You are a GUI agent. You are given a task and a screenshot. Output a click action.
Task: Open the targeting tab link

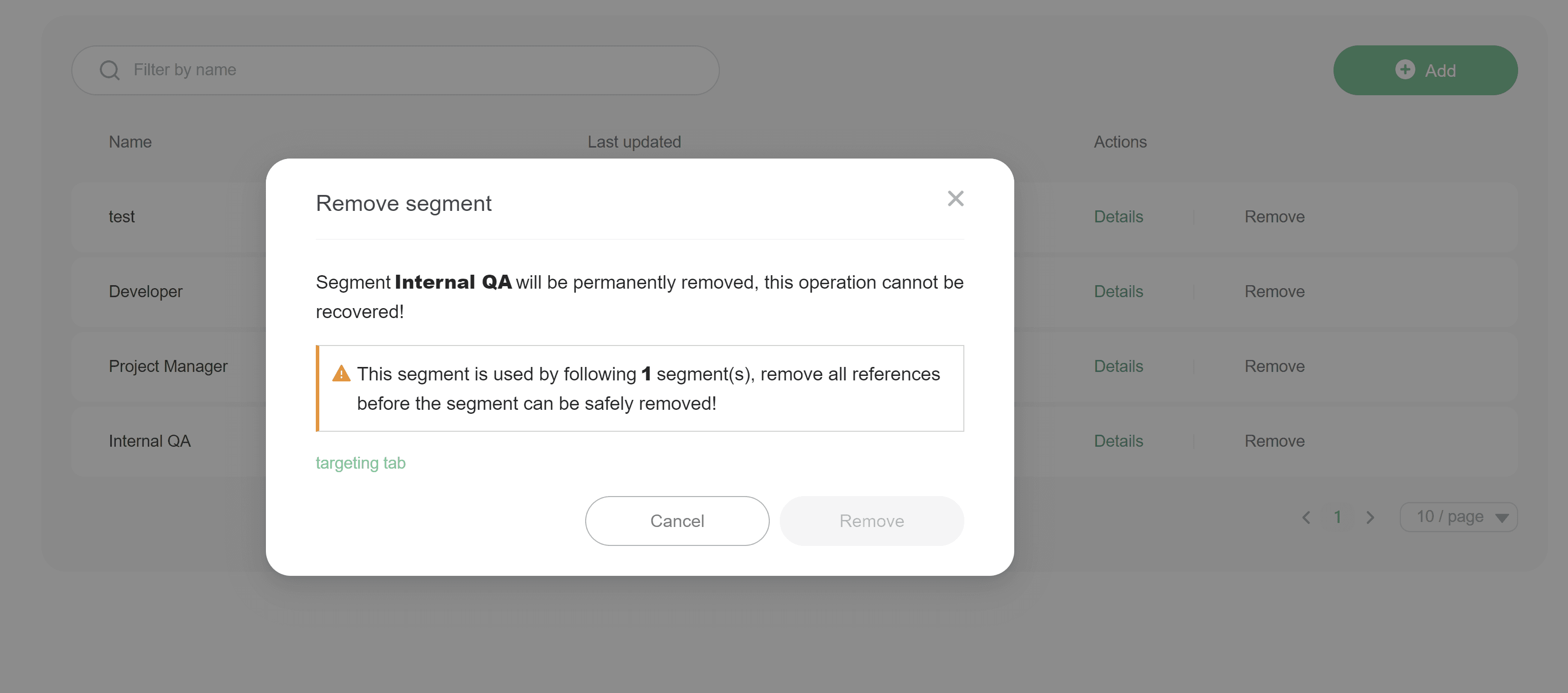point(360,463)
